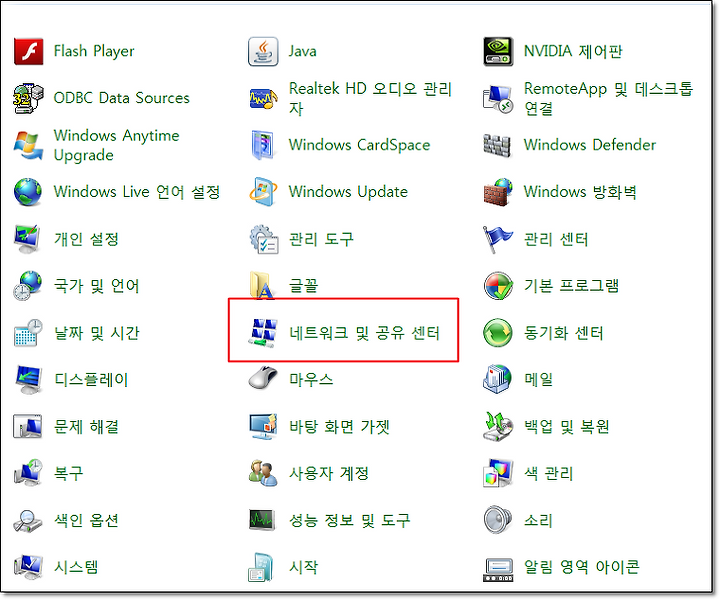Click the 메일 mail icon

(x=498, y=379)
